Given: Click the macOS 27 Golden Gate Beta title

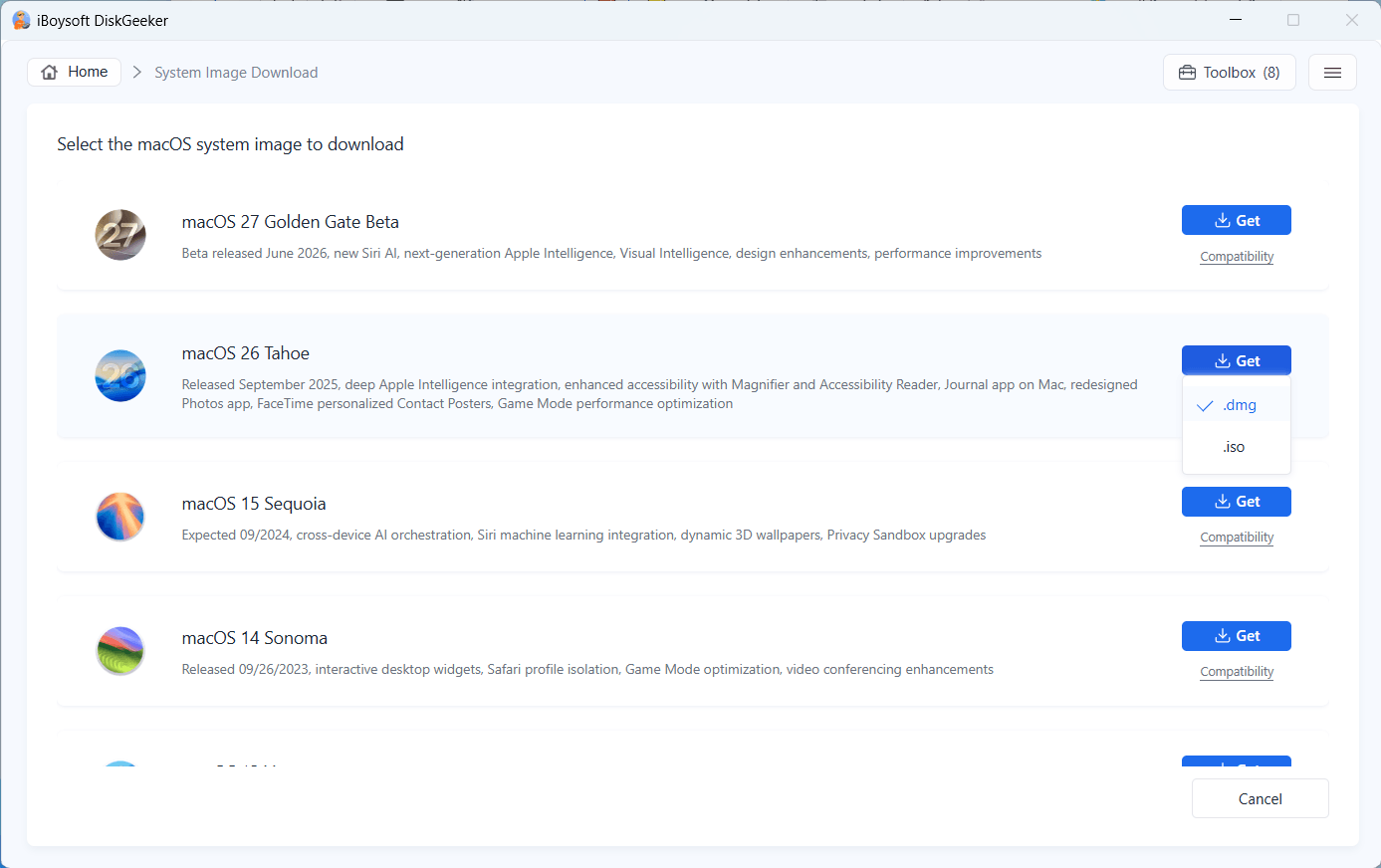Looking at the screenshot, I should [291, 222].
